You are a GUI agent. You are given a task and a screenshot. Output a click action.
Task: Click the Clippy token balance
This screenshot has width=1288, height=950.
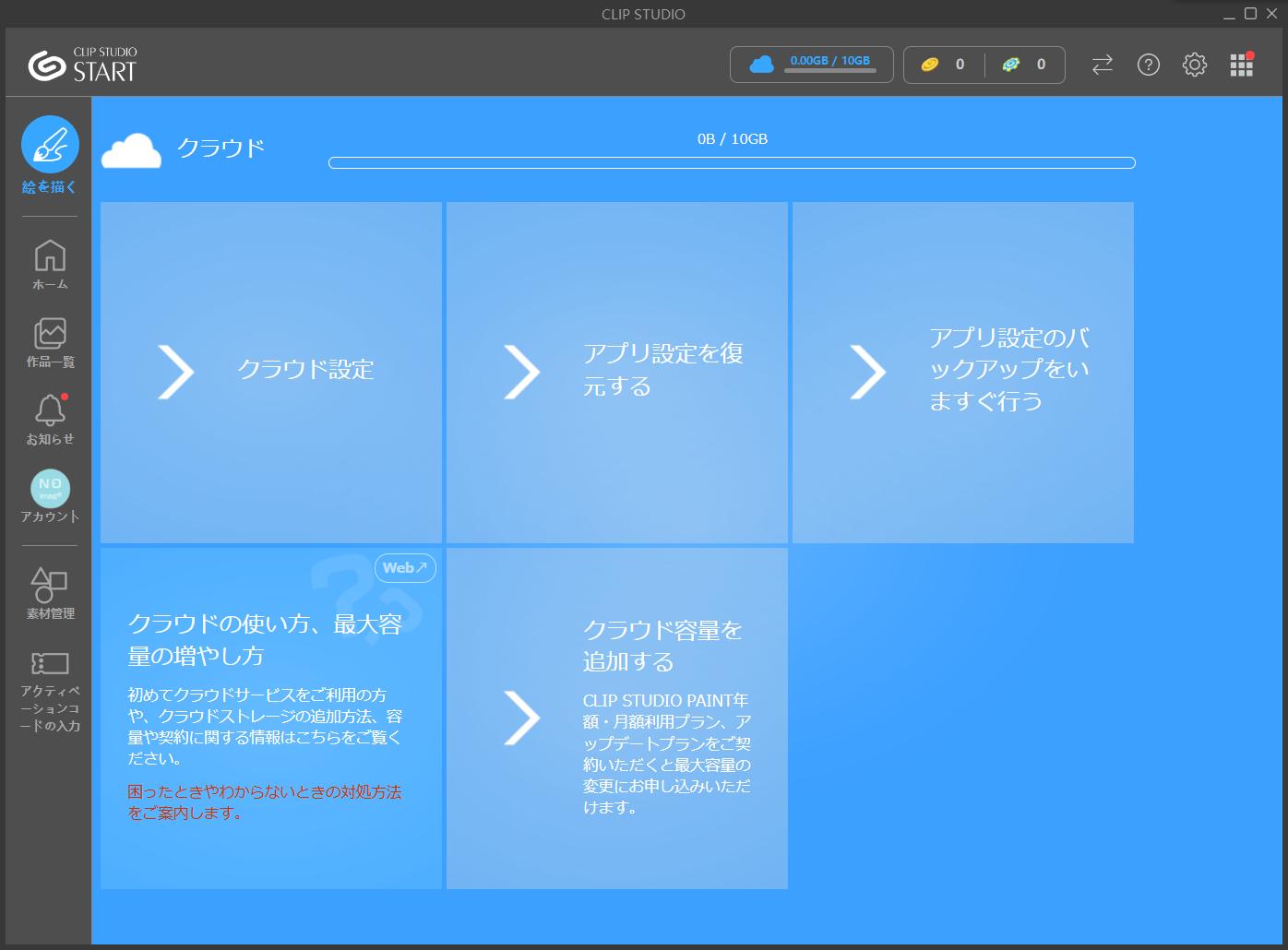pyautogui.click(x=1025, y=65)
